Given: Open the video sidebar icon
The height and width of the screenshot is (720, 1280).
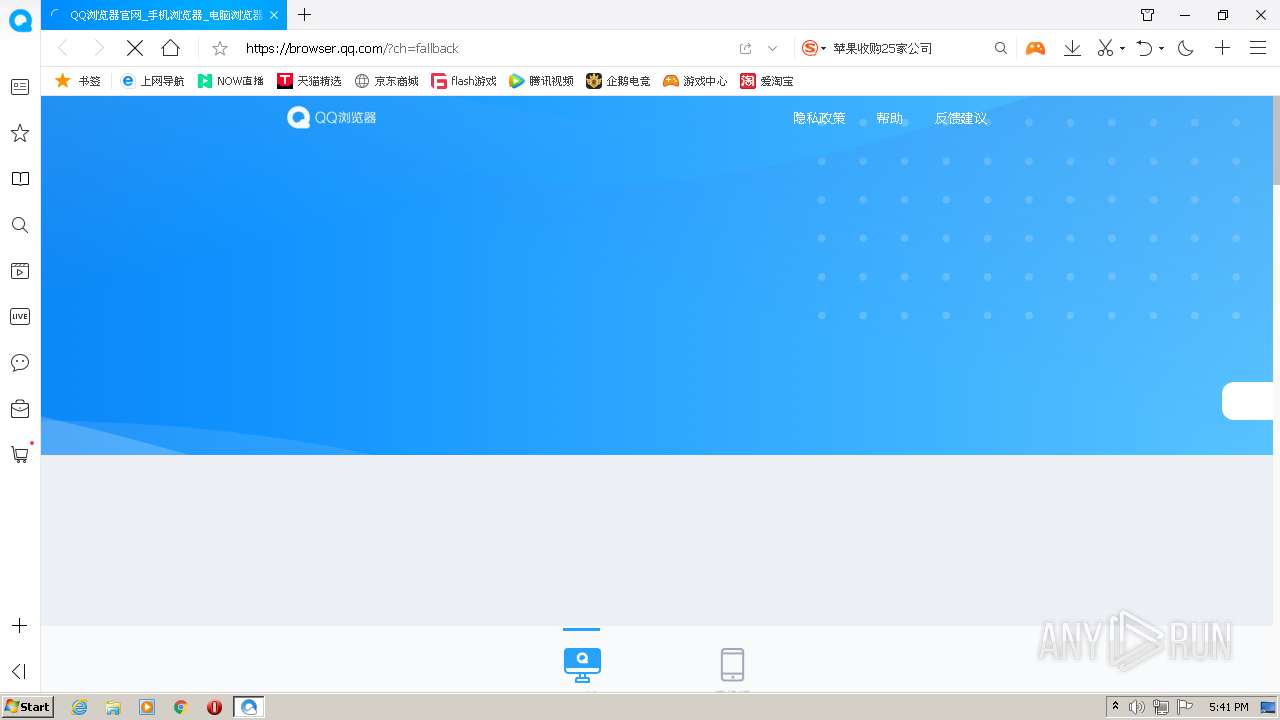Looking at the screenshot, I should [20, 271].
